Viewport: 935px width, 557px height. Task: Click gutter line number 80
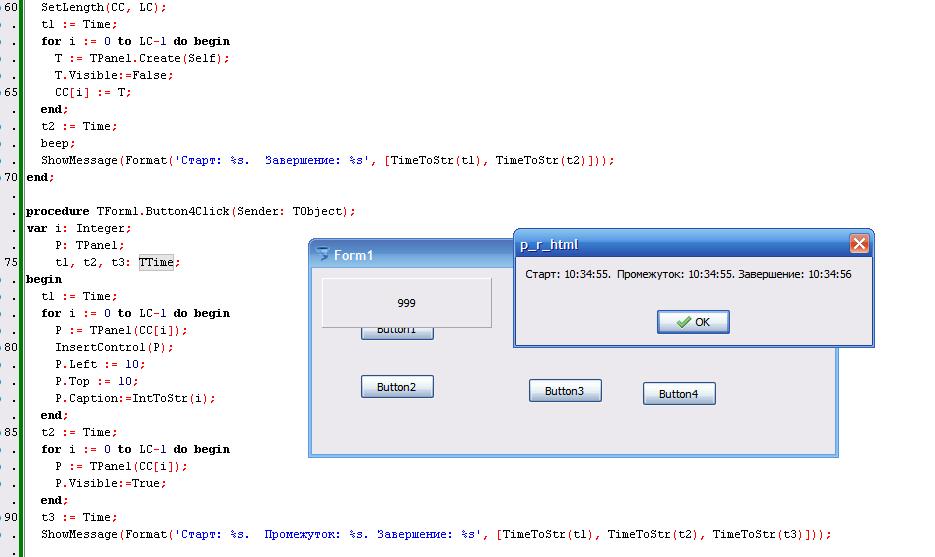(10, 347)
